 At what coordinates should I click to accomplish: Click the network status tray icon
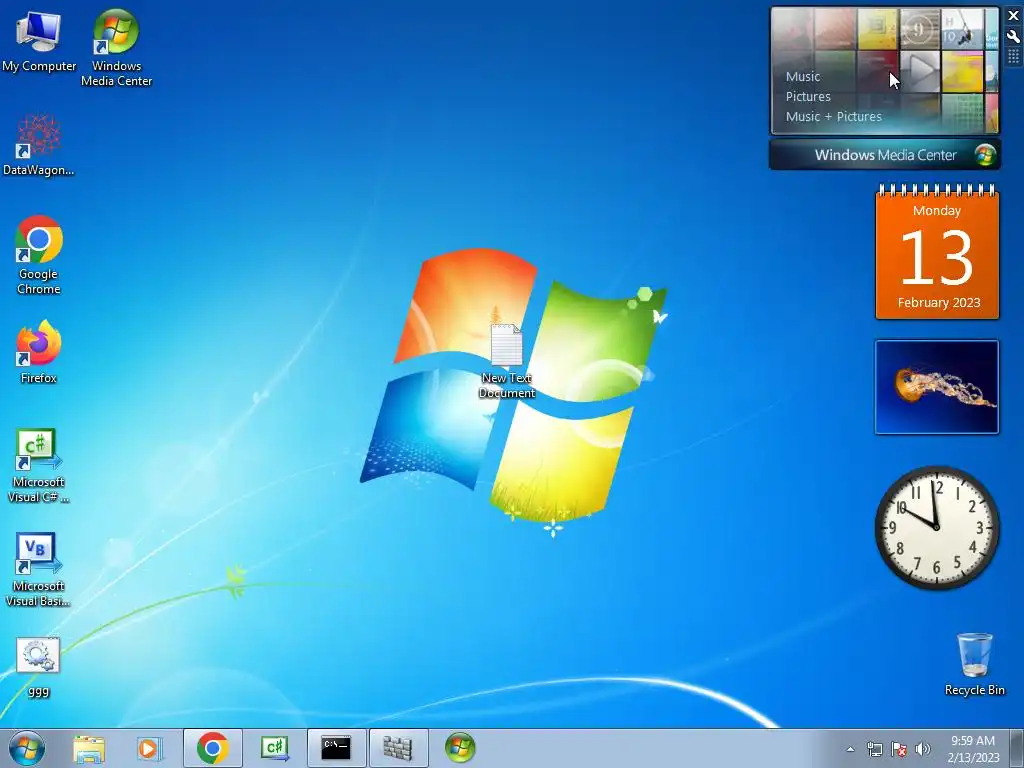tap(874, 749)
